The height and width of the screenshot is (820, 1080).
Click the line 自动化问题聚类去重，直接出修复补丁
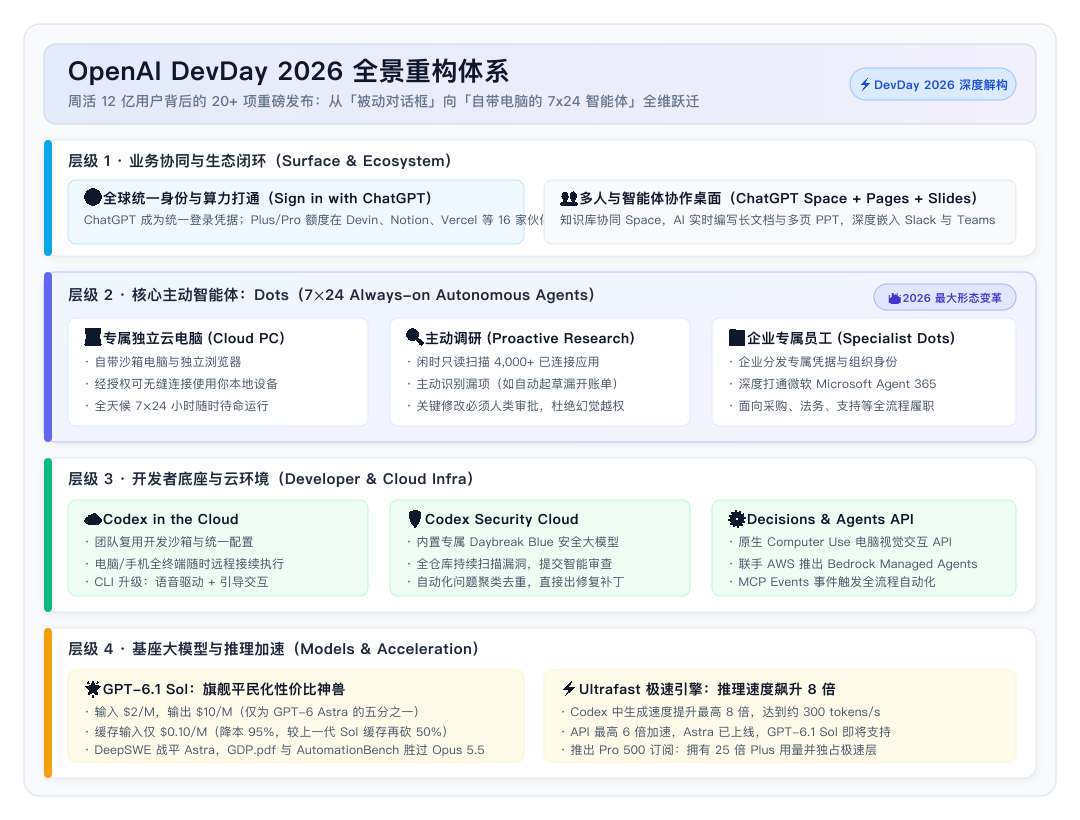pyautogui.click(x=515, y=582)
